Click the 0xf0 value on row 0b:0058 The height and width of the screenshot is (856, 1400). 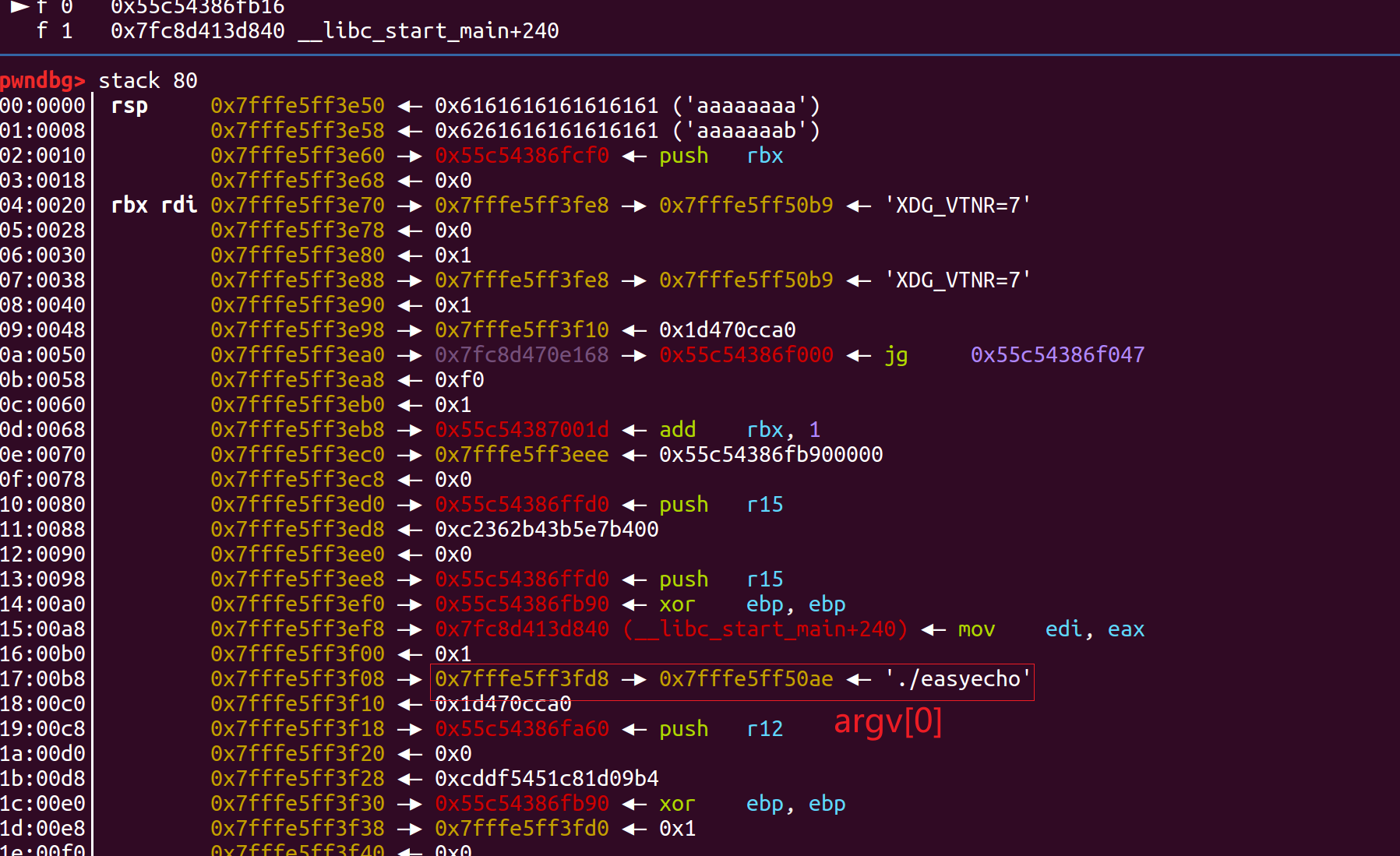(x=459, y=379)
